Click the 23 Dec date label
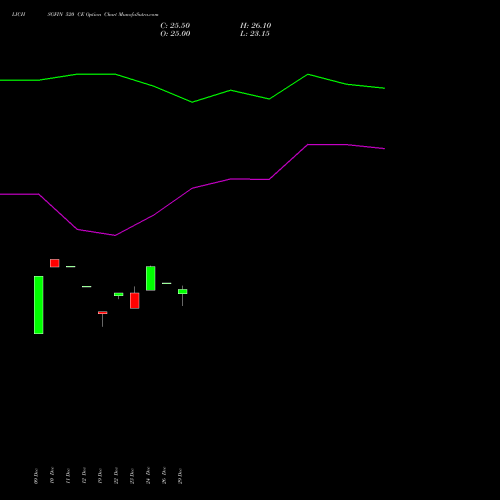Viewport: 500px width, 500px height. (x=132, y=476)
